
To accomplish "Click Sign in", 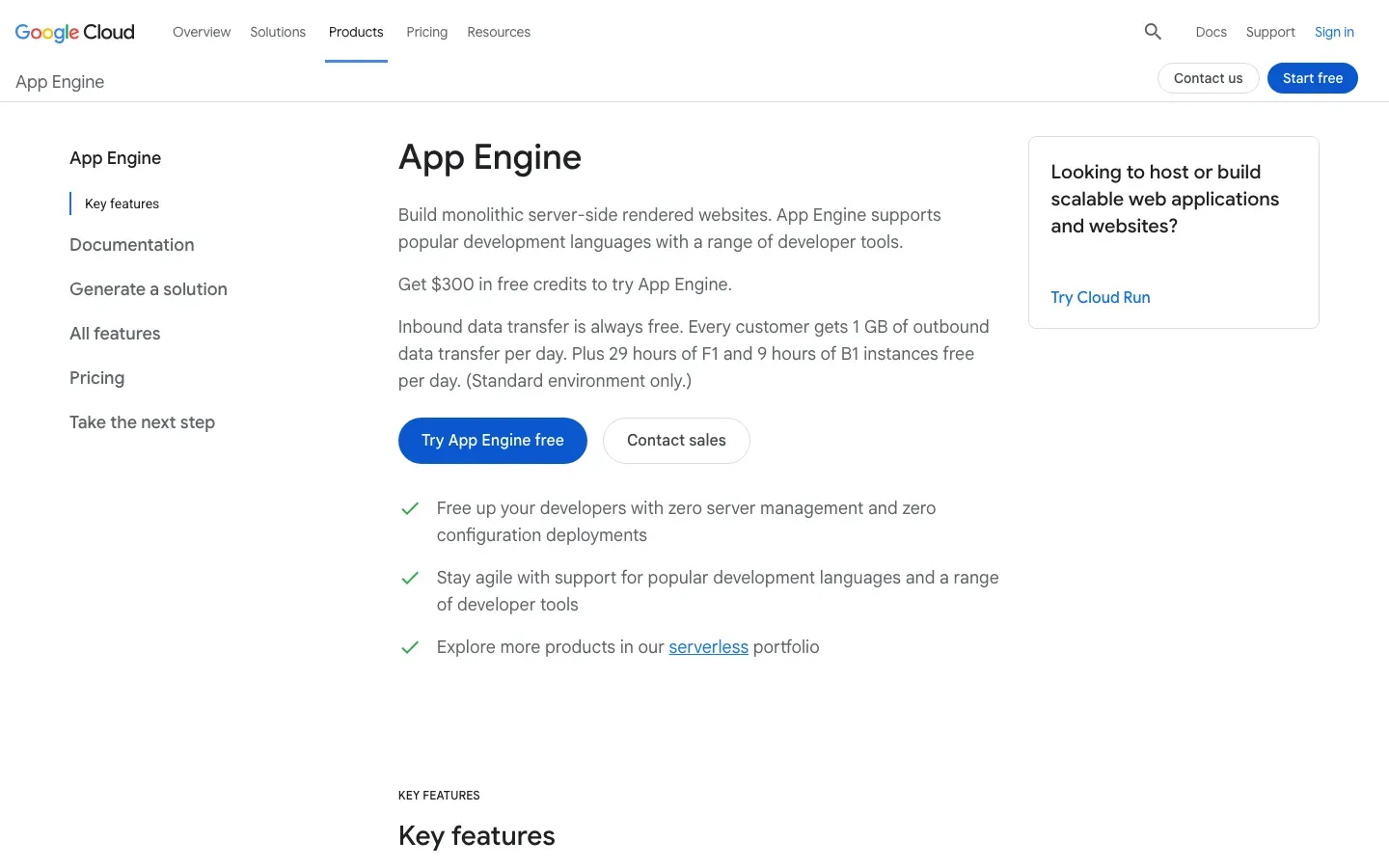I will coord(1334,32).
